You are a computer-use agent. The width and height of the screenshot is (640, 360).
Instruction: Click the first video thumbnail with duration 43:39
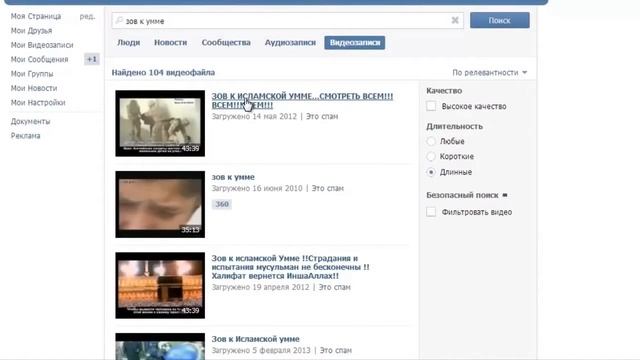(160, 123)
